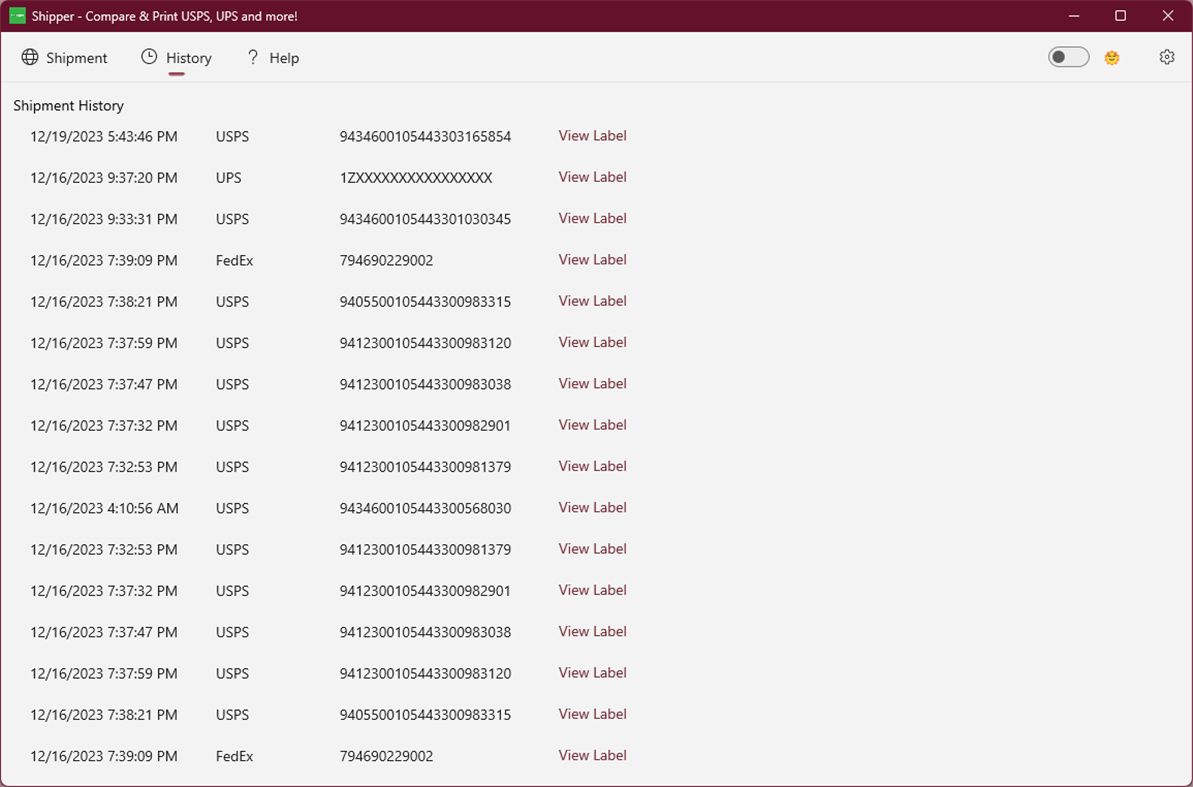Viewport: 1193px width, 787px height.
Task: Click tracking number 9434600105443303165854
Action: (x=425, y=137)
